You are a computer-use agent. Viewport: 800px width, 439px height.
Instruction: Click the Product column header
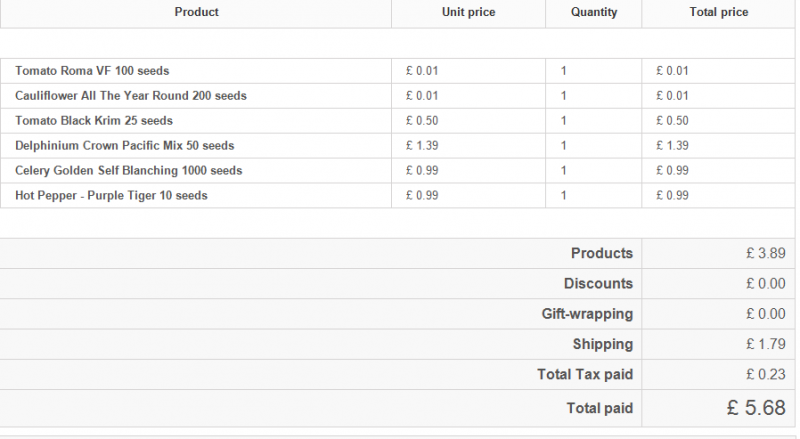tap(196, 13)
